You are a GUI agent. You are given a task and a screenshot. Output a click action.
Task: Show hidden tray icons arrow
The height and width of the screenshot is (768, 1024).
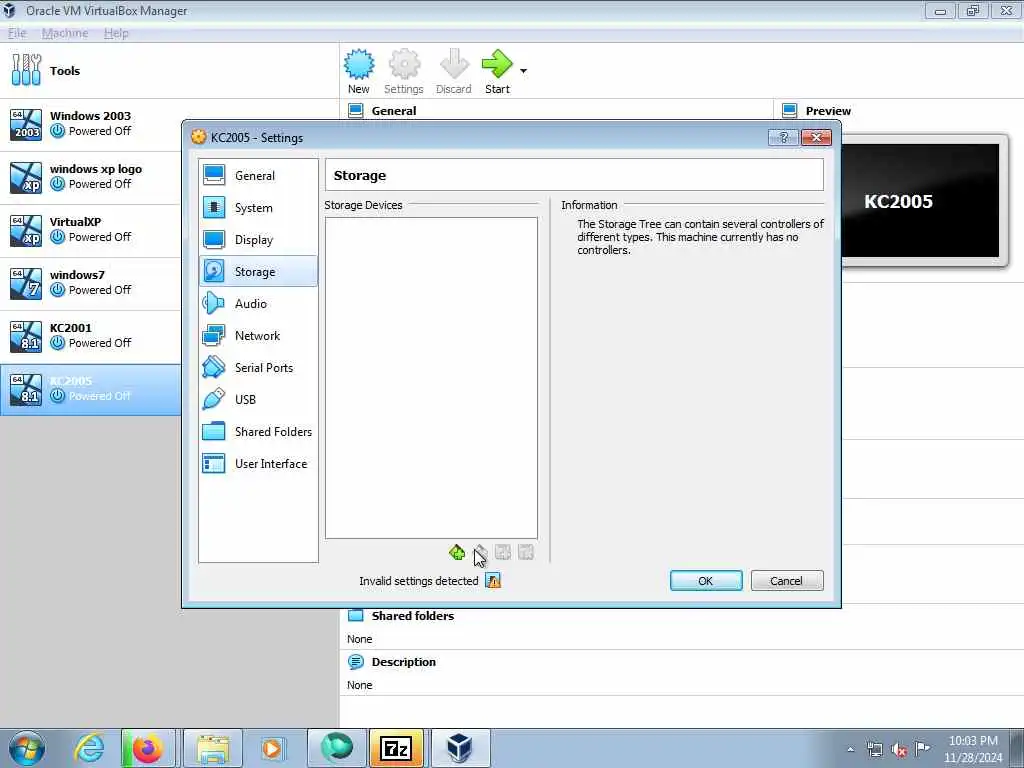click(850, 749)
